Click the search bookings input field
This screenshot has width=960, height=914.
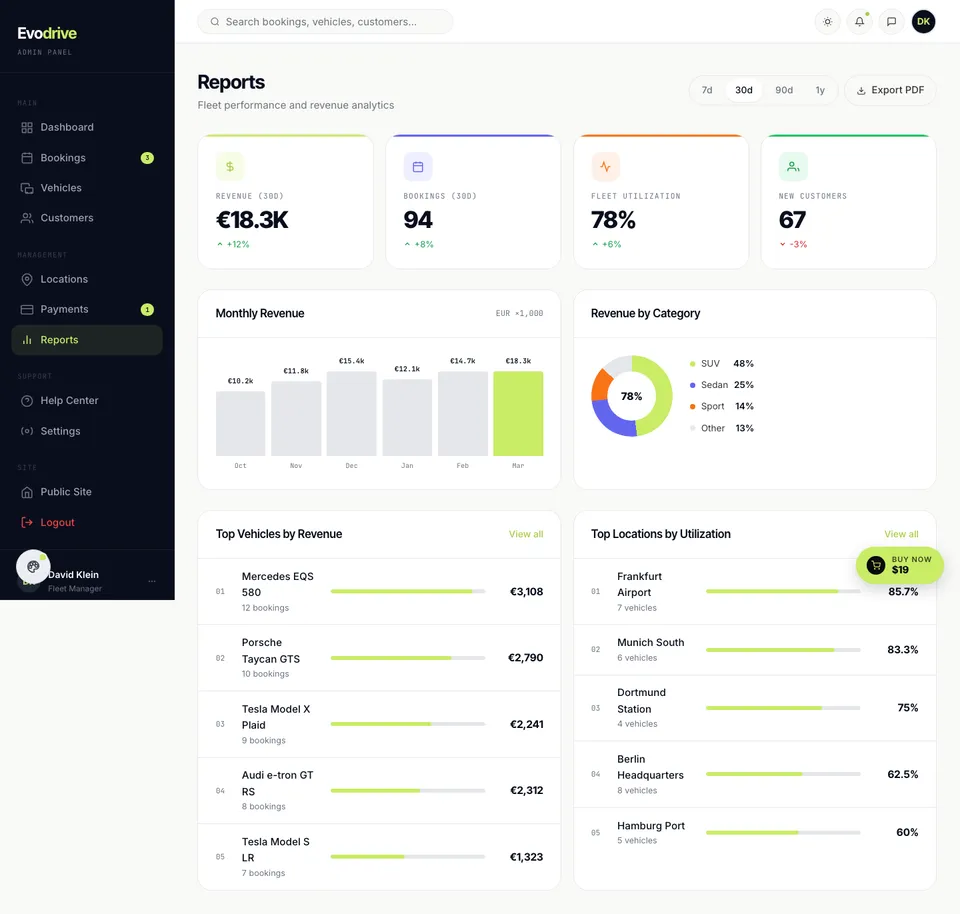(x=325, y=22)
